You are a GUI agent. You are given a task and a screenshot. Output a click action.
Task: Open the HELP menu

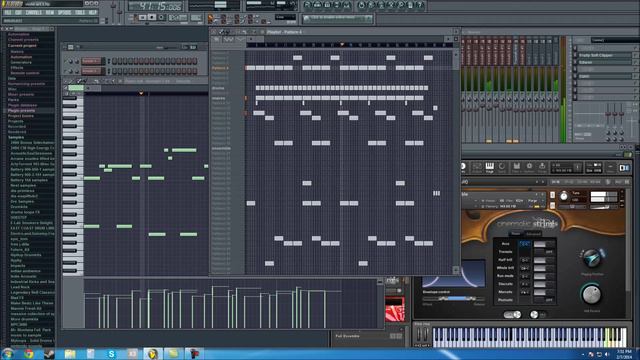(x=93, y=13)
